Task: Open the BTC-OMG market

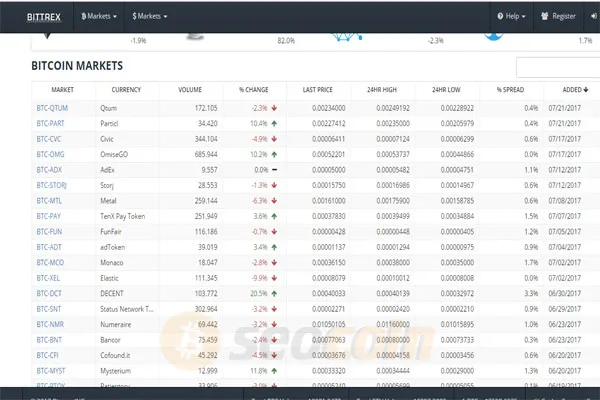Action: coord(51,154)
